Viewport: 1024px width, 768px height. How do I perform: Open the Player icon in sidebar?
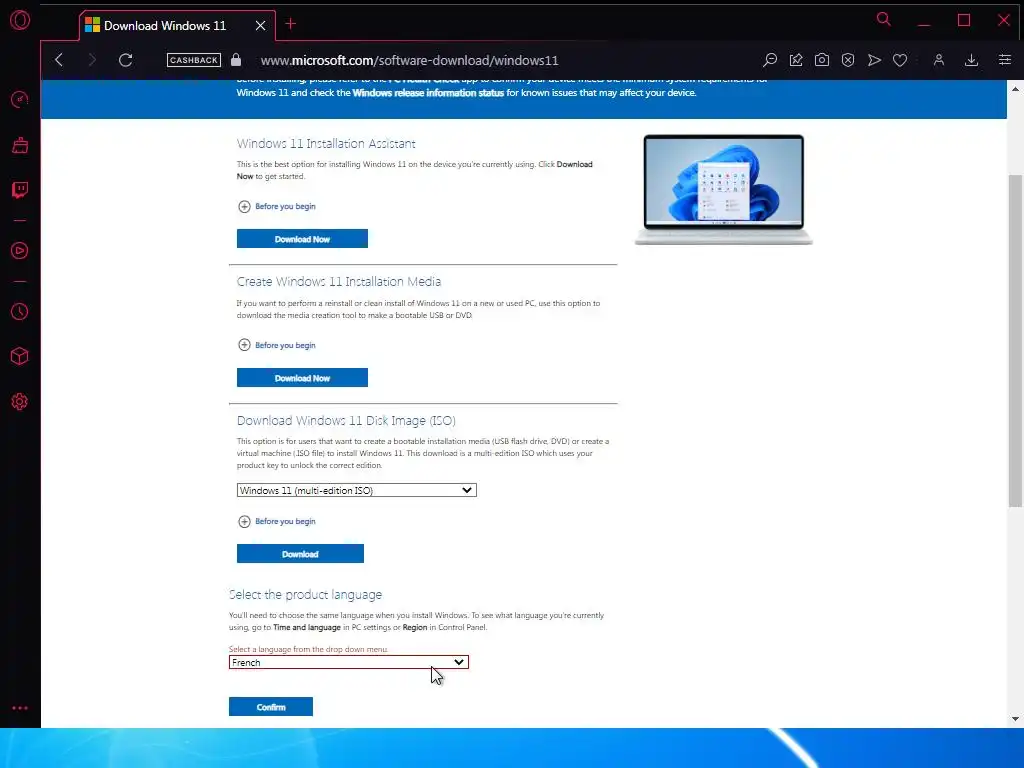click(20, 251)
